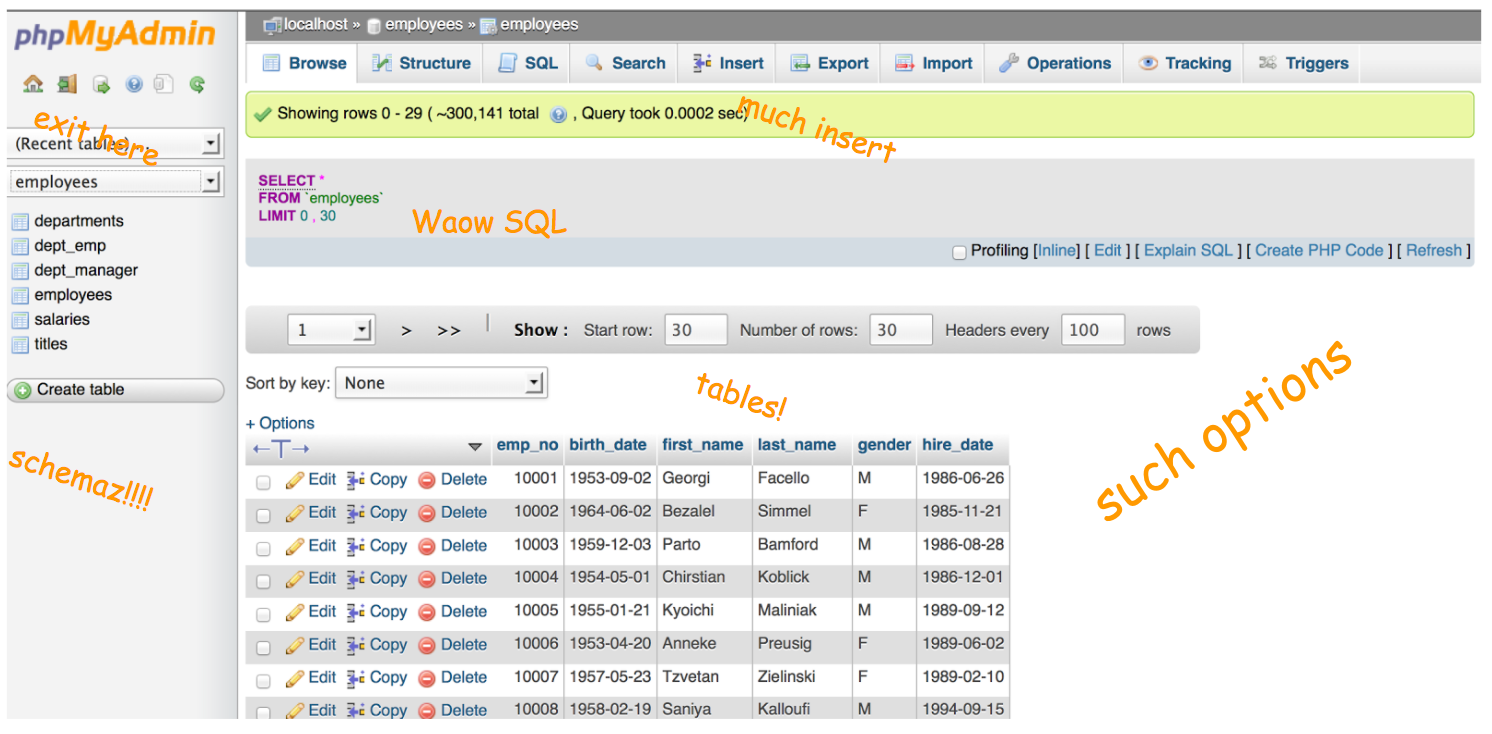The width and height of the screenshot is (1492, 734).
Task: Sort by the hire_date column header
Action: 957,445
